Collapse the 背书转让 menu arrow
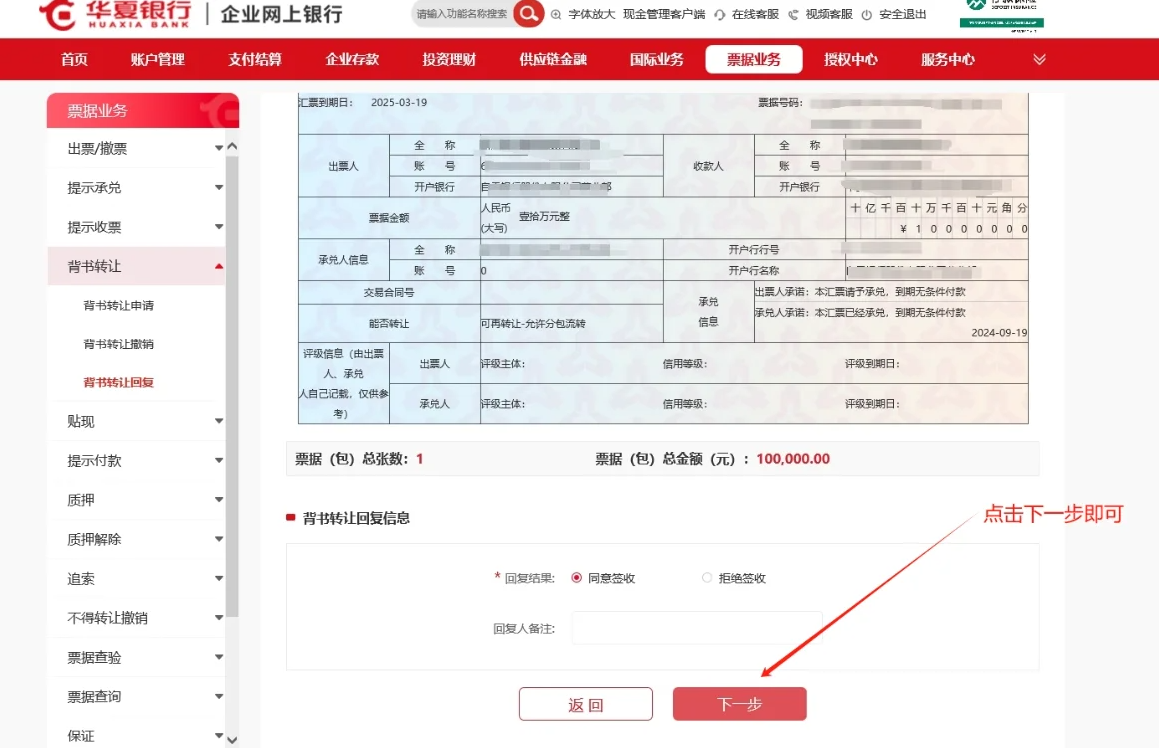Image resolution: width=1159 pixels, height=748 pixels. coord(219,266)
